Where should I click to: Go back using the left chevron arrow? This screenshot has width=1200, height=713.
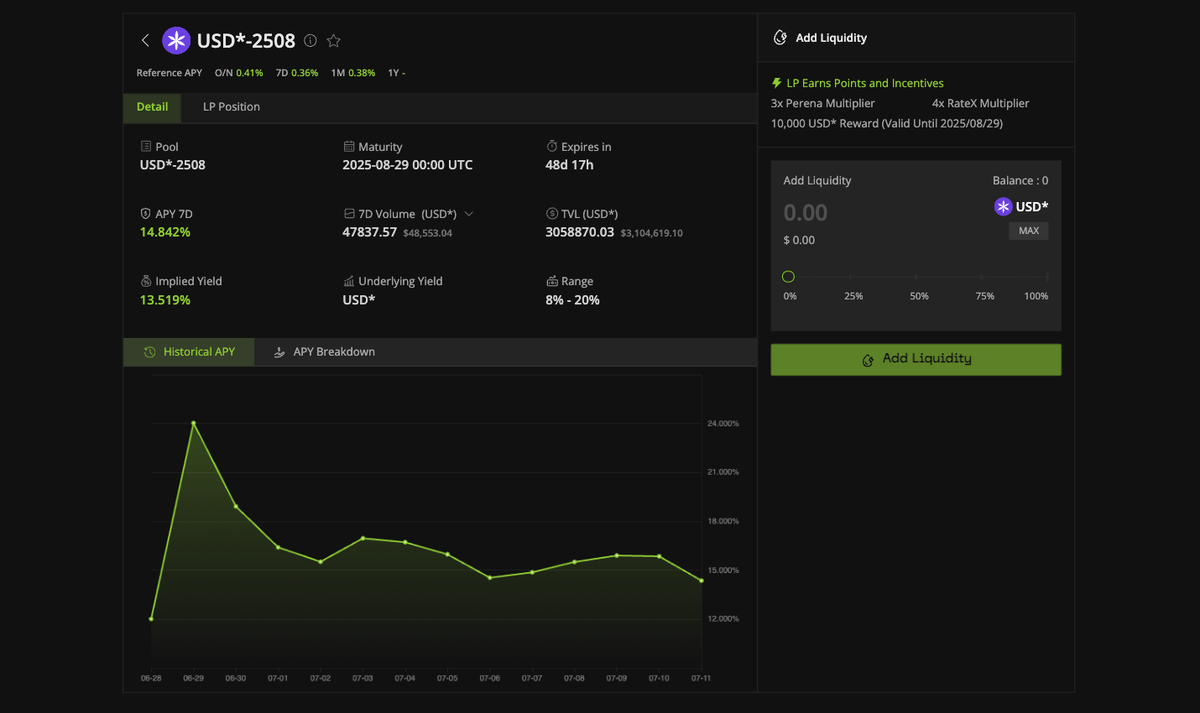(x=145, y=41)
